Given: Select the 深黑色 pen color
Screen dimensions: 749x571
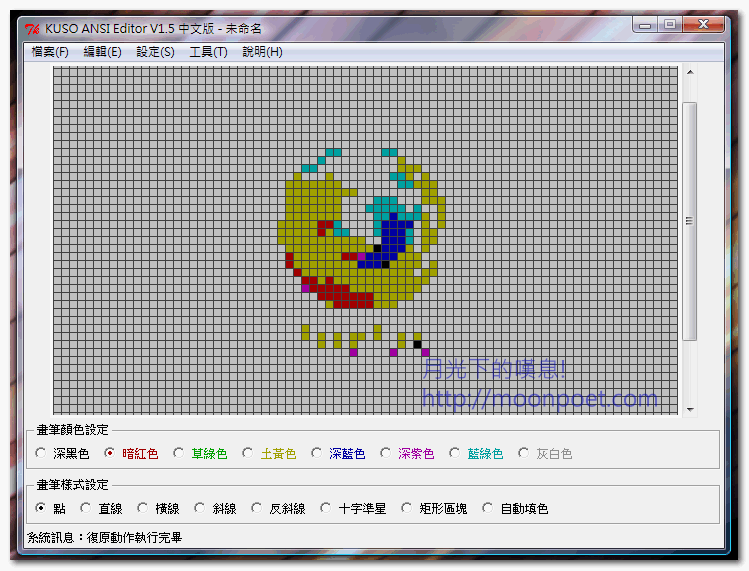Looking at the screenshot, I should pyautogui.click(x=41, y=454).
